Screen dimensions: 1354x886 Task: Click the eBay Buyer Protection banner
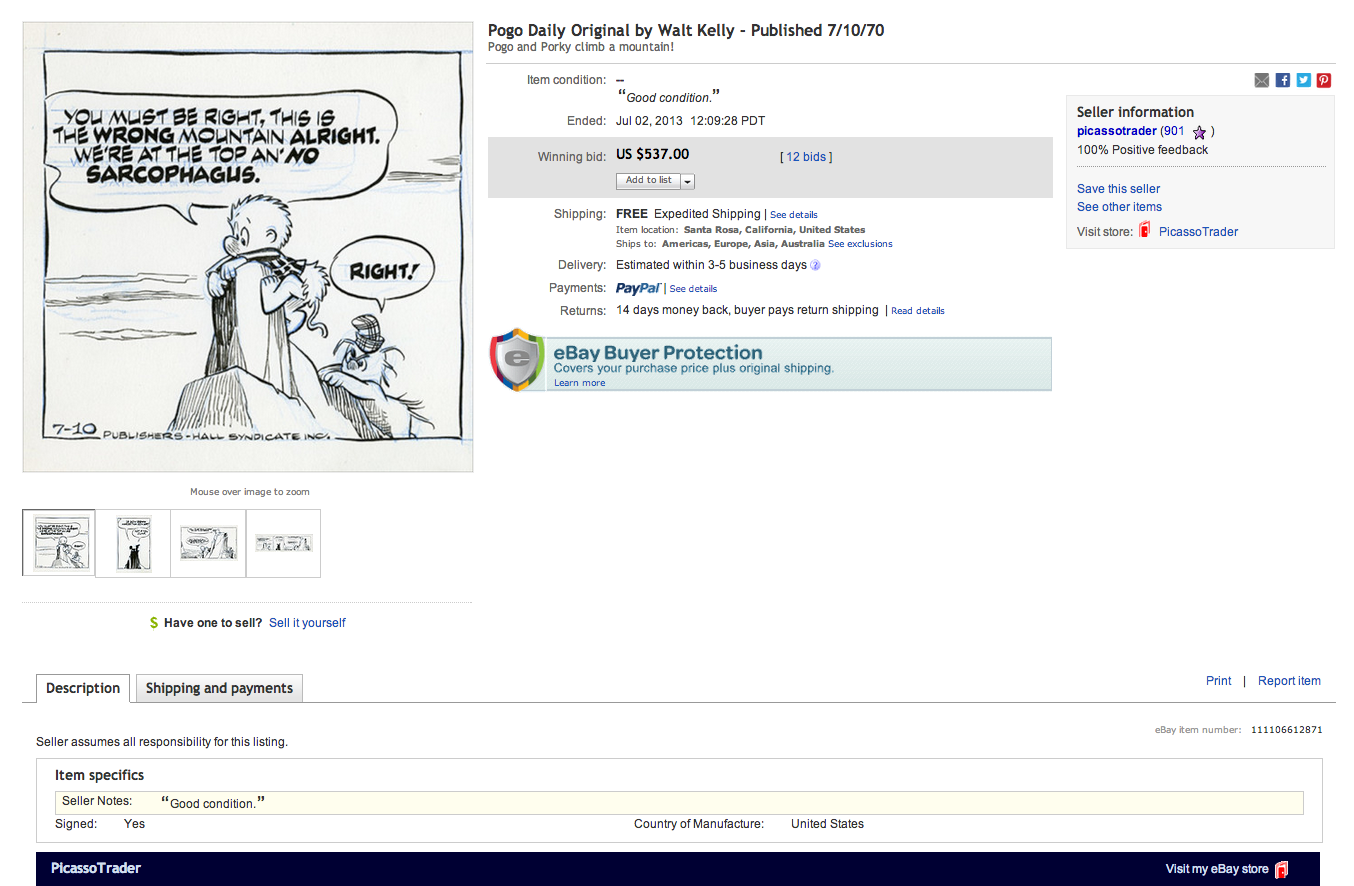click(770, 363)
